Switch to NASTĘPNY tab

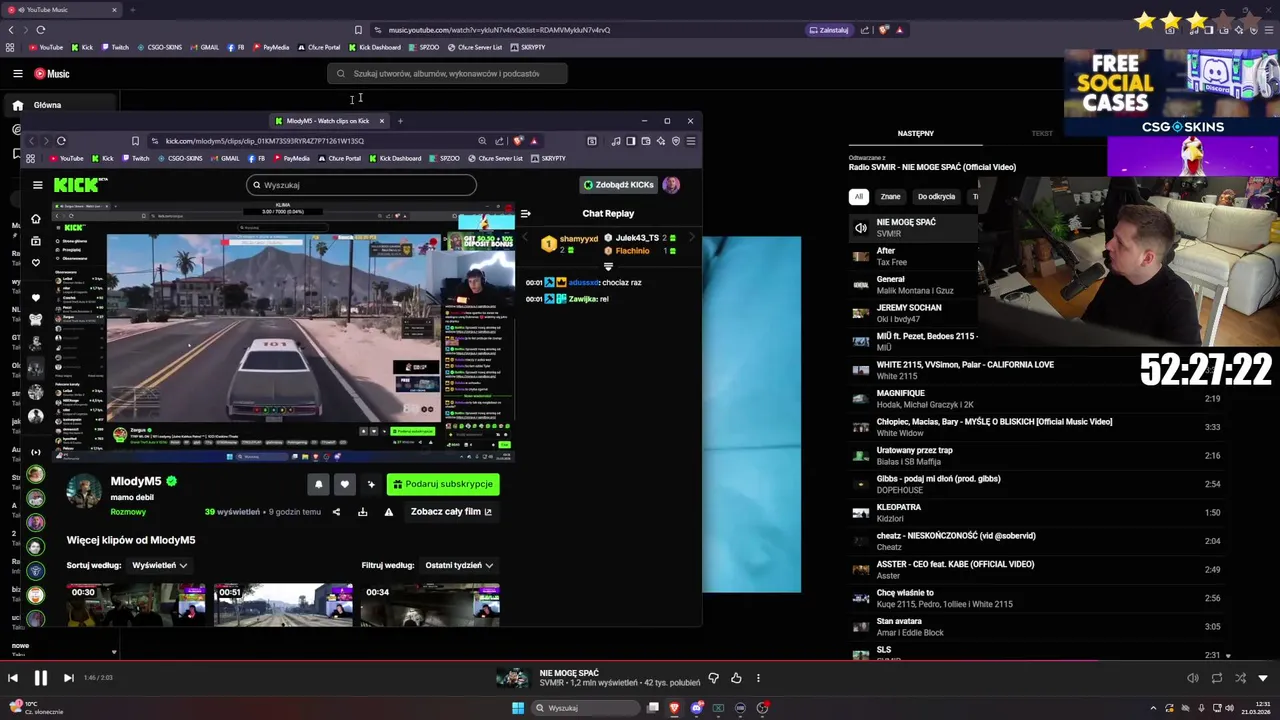pyautogui.click(x=916, y=133)
